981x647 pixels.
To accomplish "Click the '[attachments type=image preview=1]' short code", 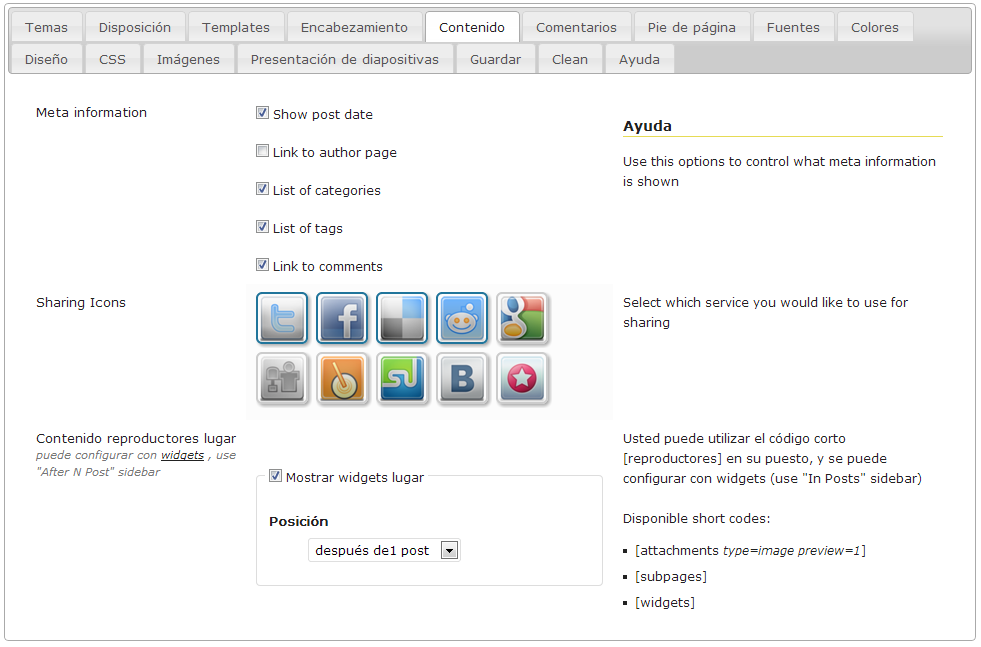I will (750, 551).
